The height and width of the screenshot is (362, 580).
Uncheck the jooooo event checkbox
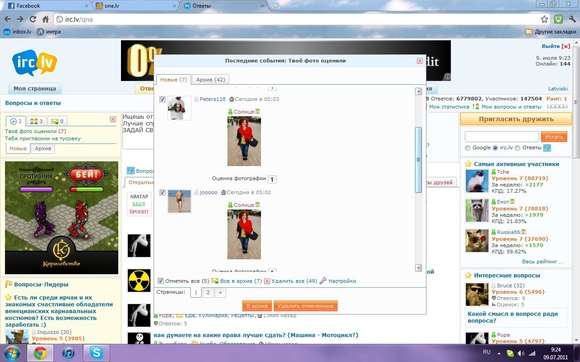(x=162, y=192)
